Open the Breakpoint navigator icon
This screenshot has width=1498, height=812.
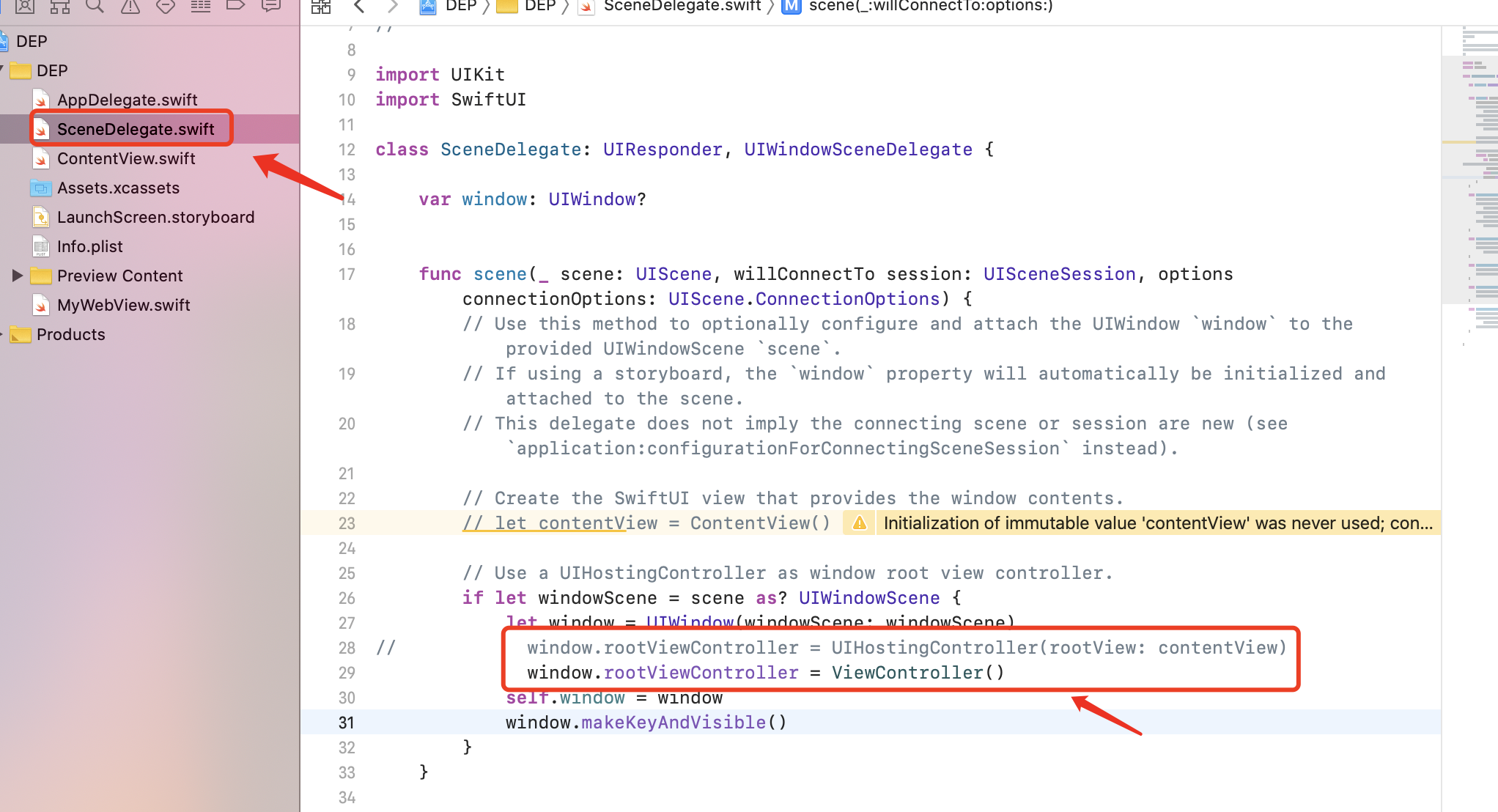pos(235,6)
